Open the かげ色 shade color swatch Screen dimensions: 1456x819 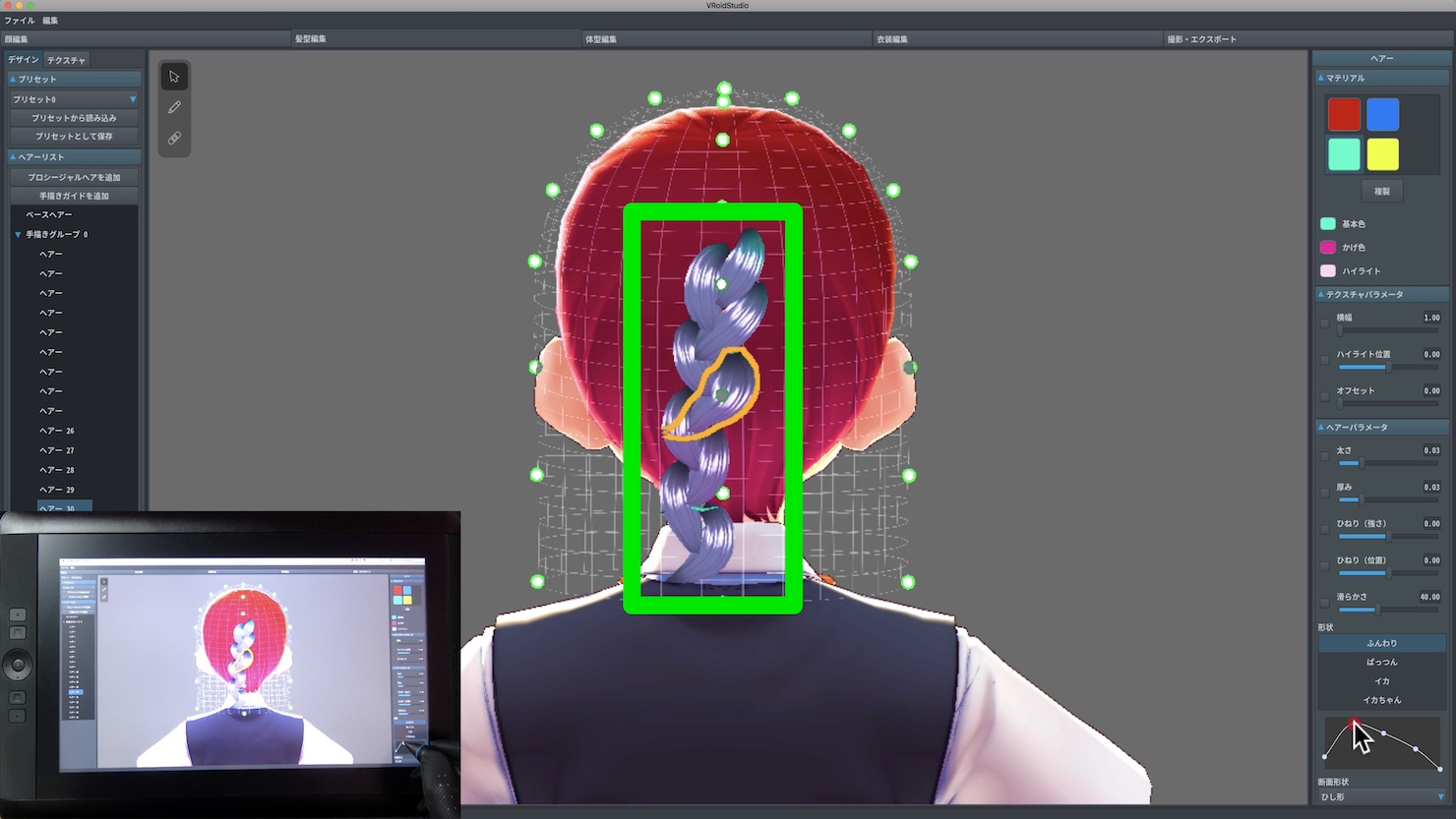point(1327,247)
